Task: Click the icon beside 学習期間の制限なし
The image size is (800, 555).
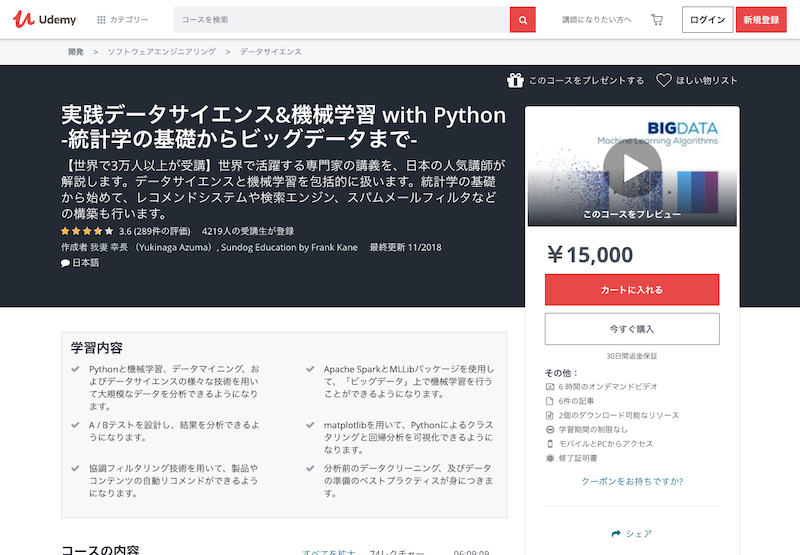Action: pos(550,430)
